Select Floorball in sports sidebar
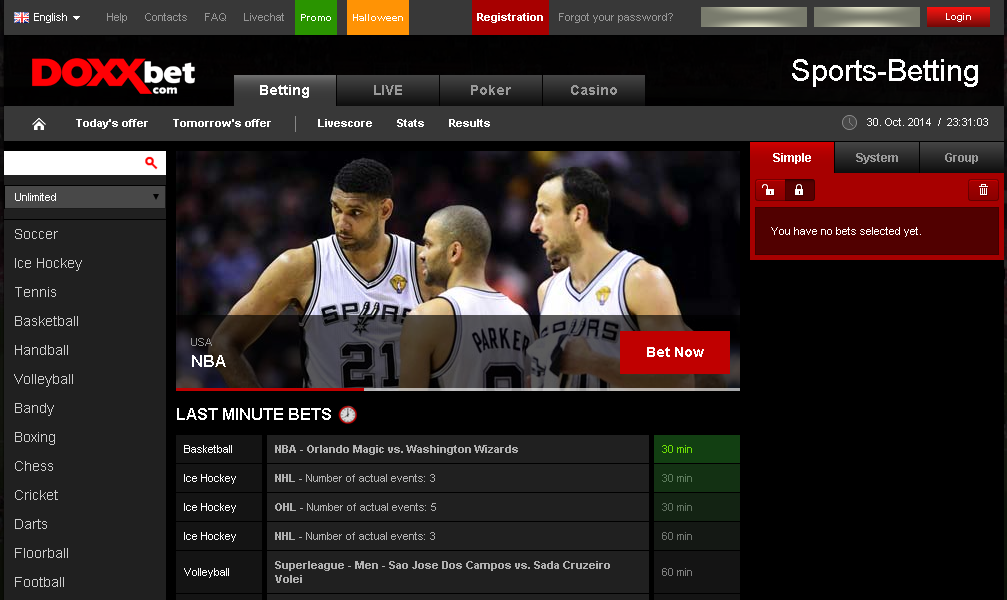The height and width of the screenshot is (600, 1007). coord(41,553)
